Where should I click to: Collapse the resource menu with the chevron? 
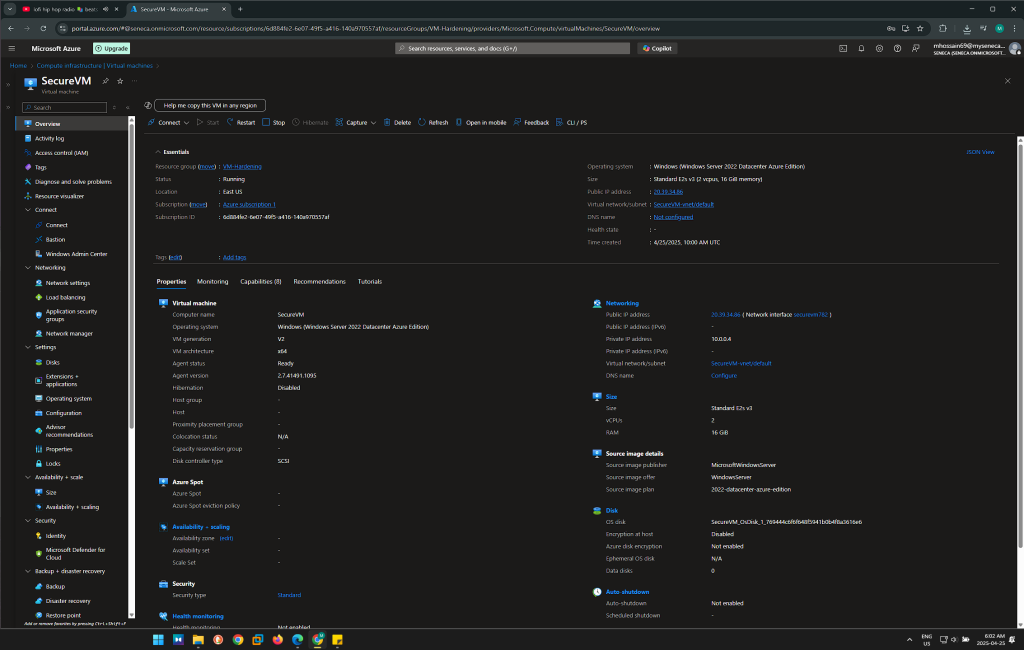[x=128, y=107]
